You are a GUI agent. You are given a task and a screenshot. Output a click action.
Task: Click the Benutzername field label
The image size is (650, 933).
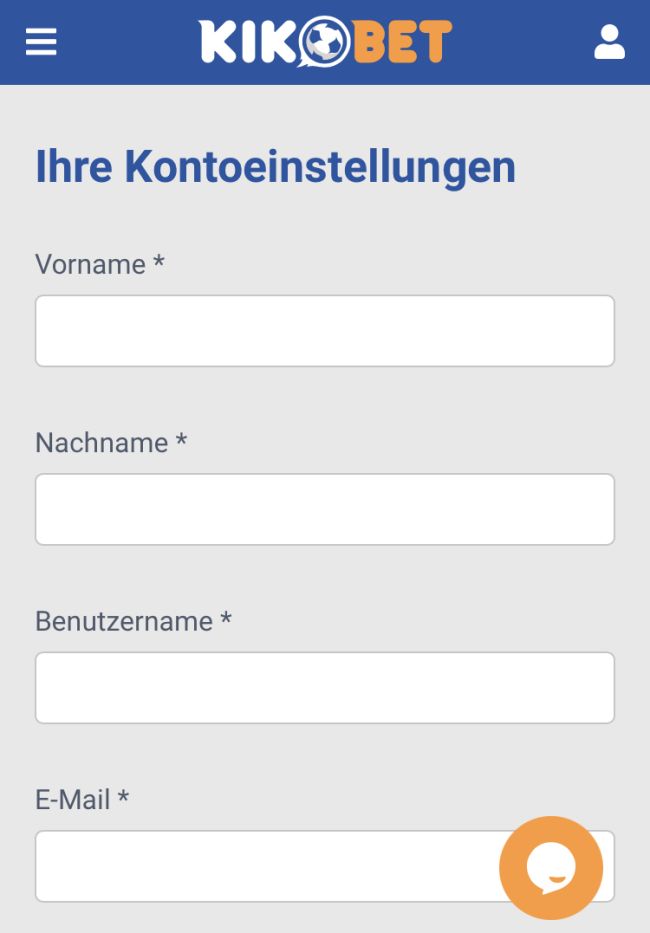tap(124, 621)
